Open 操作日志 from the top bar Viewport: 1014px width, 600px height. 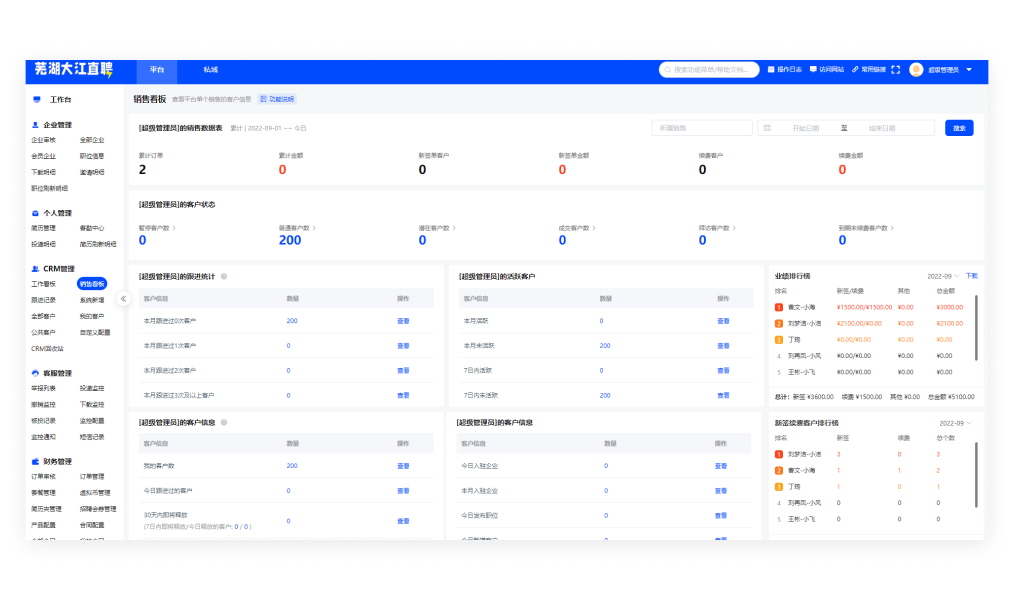coord(784,70)
